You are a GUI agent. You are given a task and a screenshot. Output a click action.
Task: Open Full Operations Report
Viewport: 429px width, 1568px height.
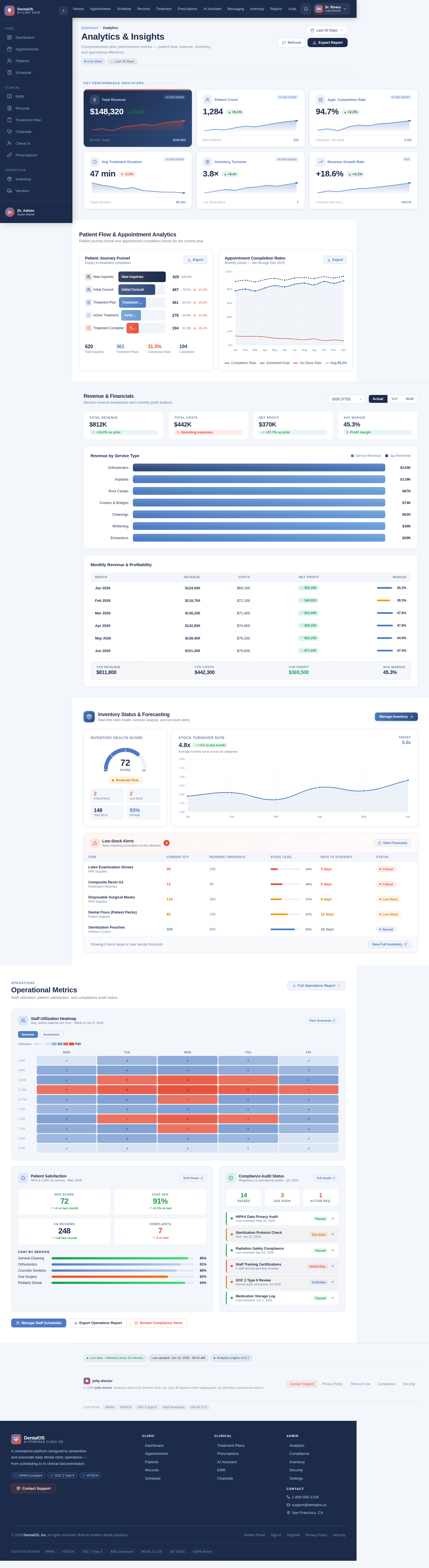[x=316, y=985]
